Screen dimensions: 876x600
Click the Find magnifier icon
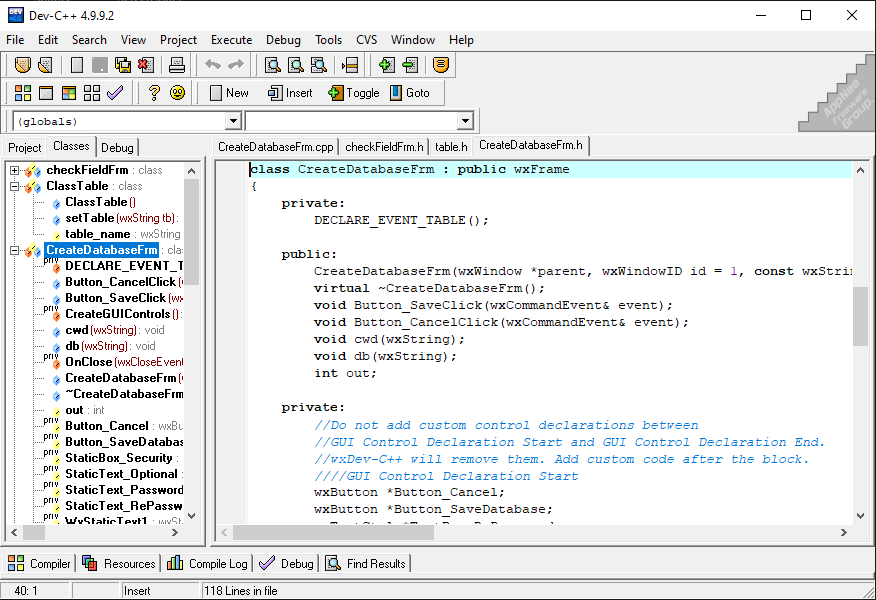(x=273, y=65)
